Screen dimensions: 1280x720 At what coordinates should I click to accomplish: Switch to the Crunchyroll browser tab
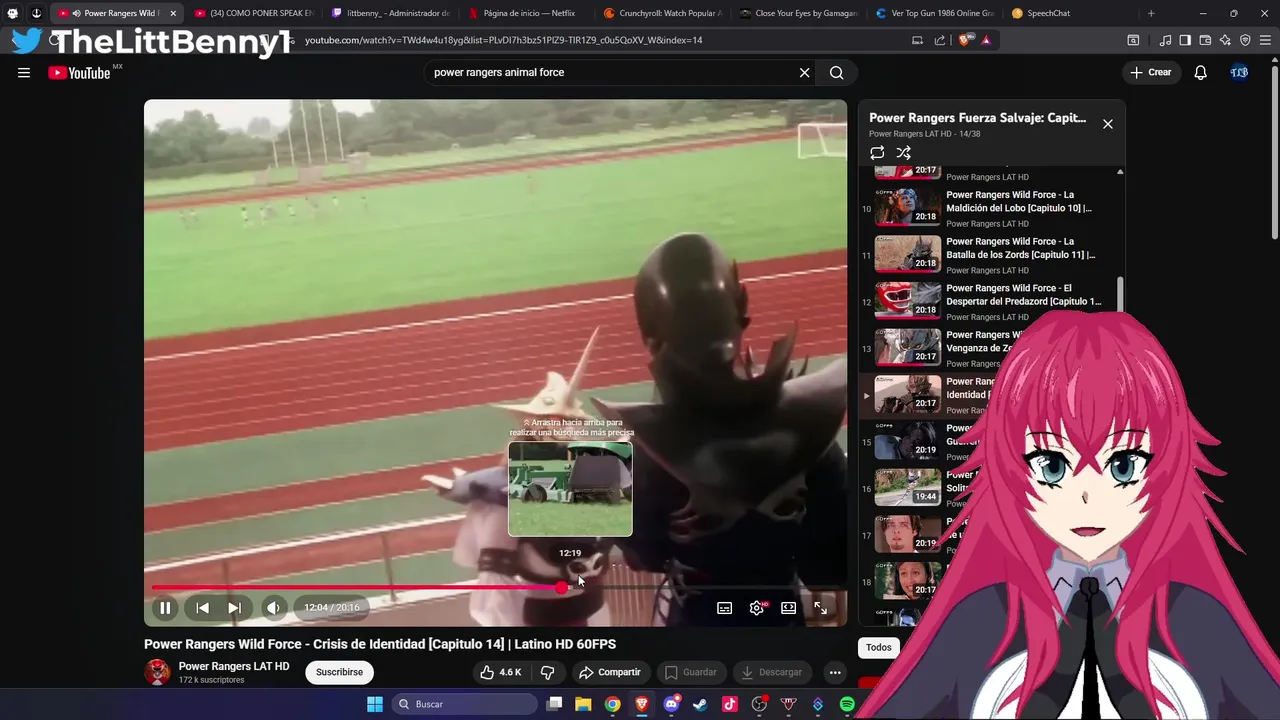point(663,13)
